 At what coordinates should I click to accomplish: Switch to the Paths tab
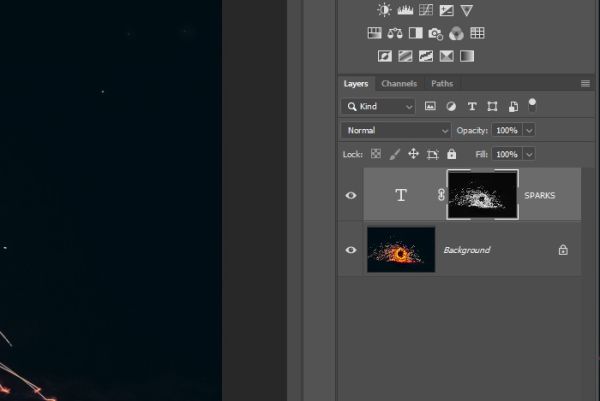(x=442, y=83)
